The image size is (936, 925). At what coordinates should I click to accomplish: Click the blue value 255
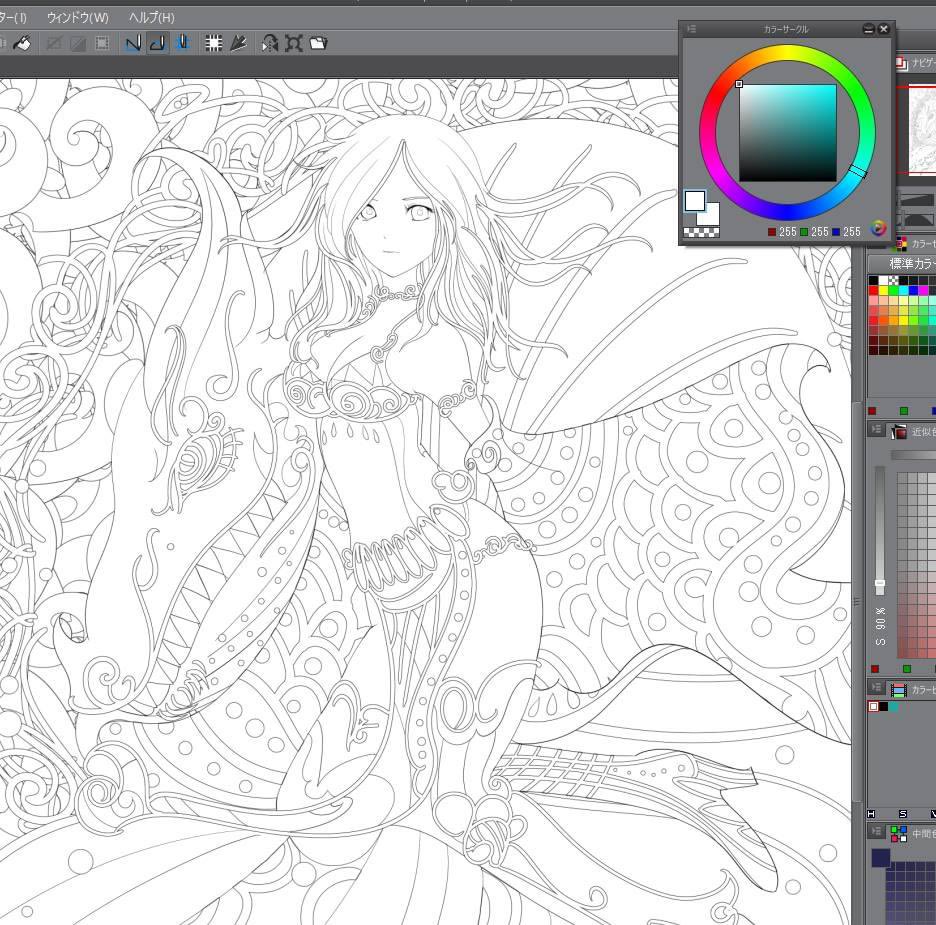click(852, 232)
